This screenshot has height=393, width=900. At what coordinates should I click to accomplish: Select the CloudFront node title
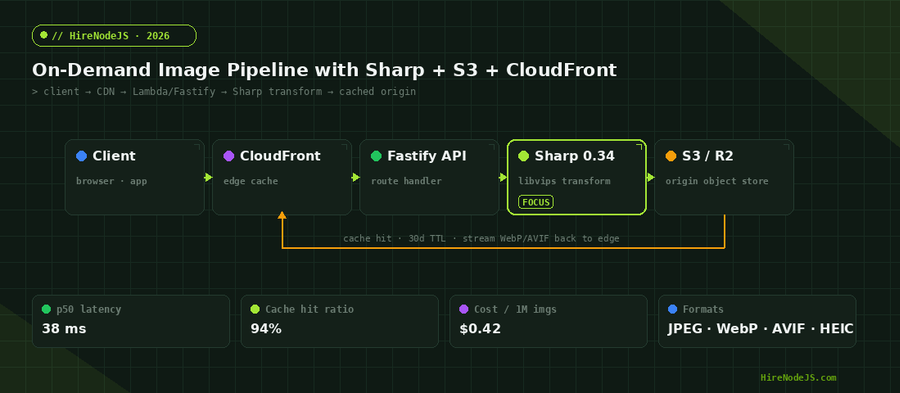click(x=280, y=156)
